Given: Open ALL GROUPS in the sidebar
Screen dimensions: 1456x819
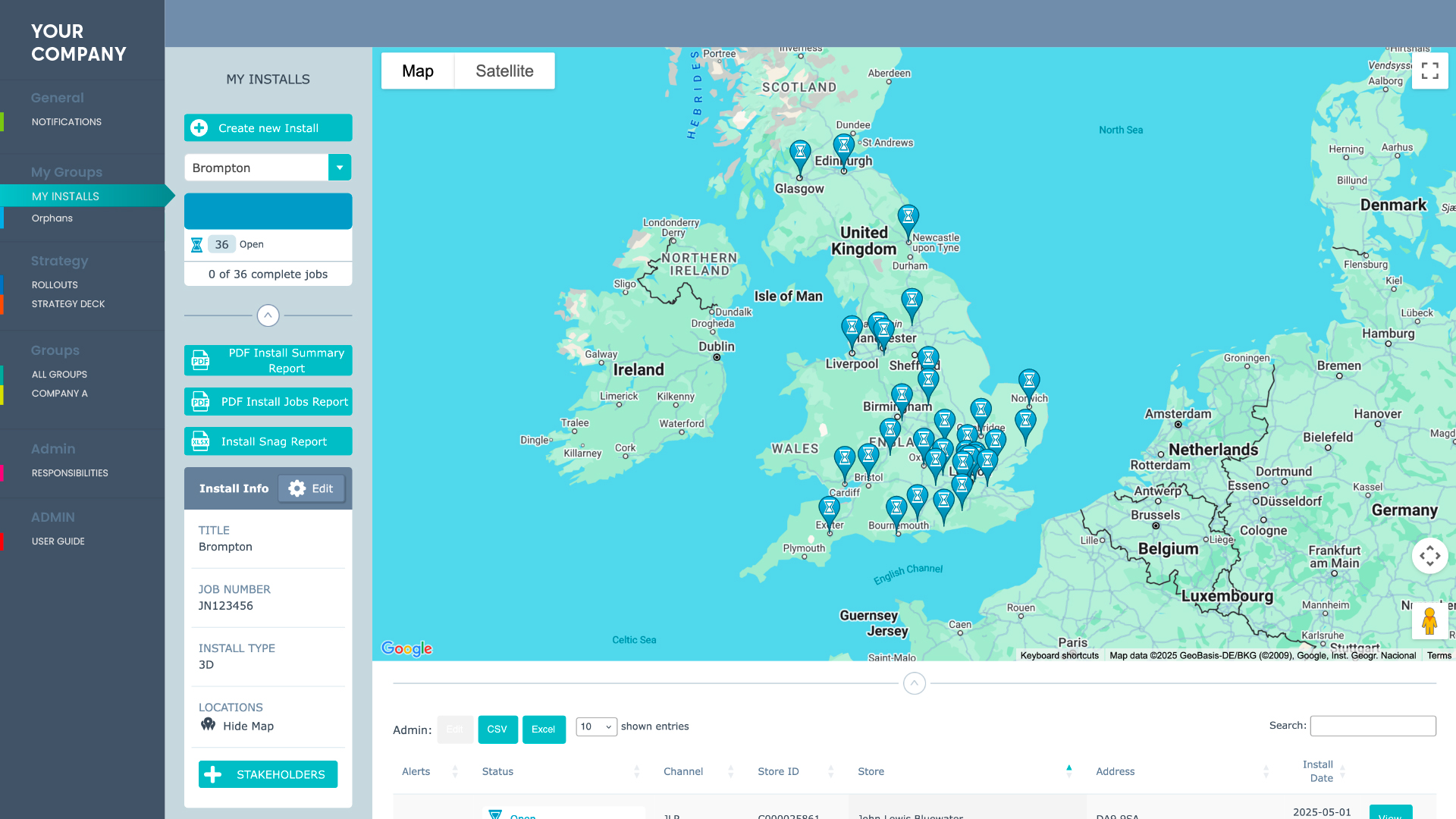Looking at the screenshot, I should coord(59,375).
